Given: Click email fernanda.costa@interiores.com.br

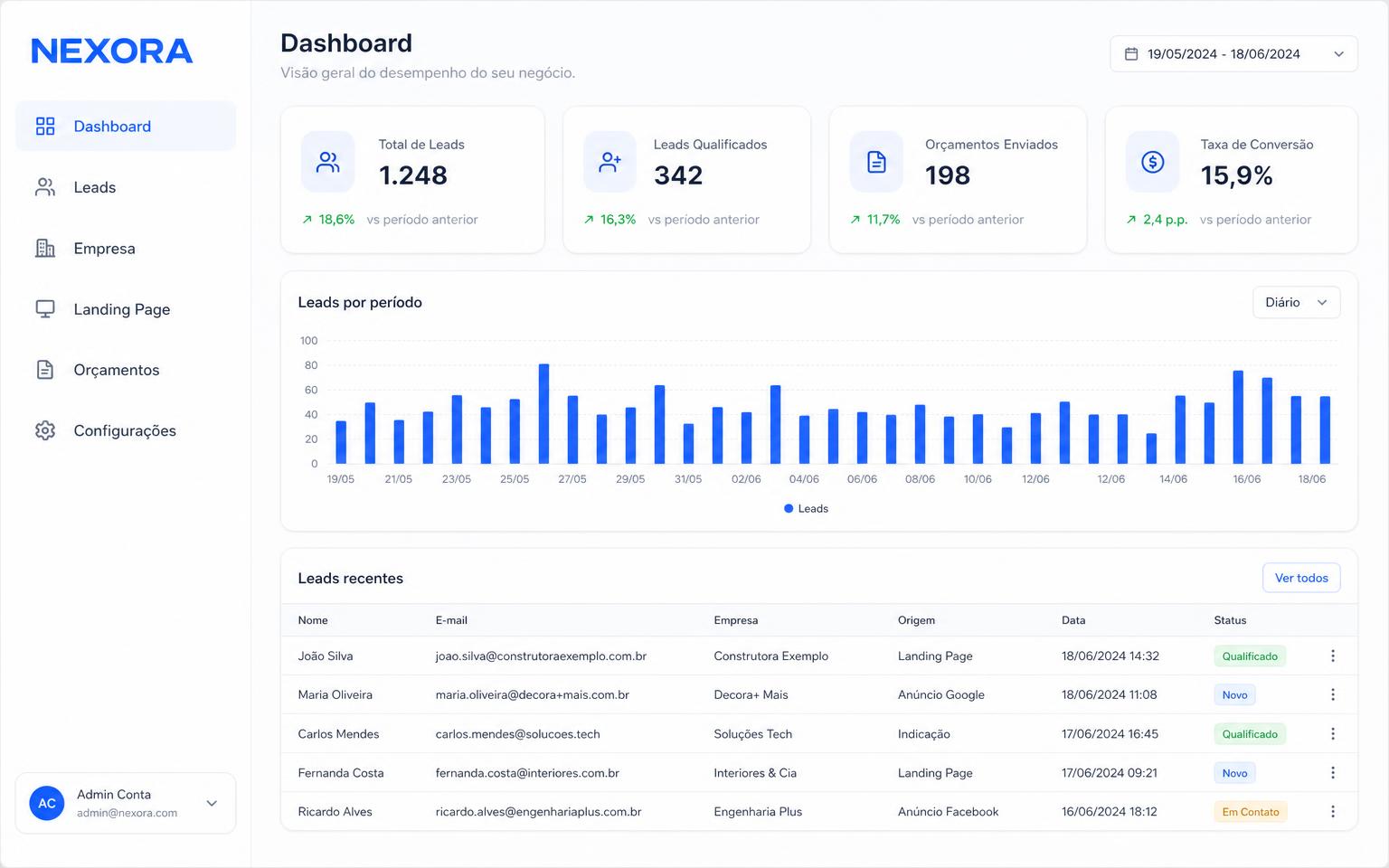Looking at the screenshot, I should pos(527,772).
